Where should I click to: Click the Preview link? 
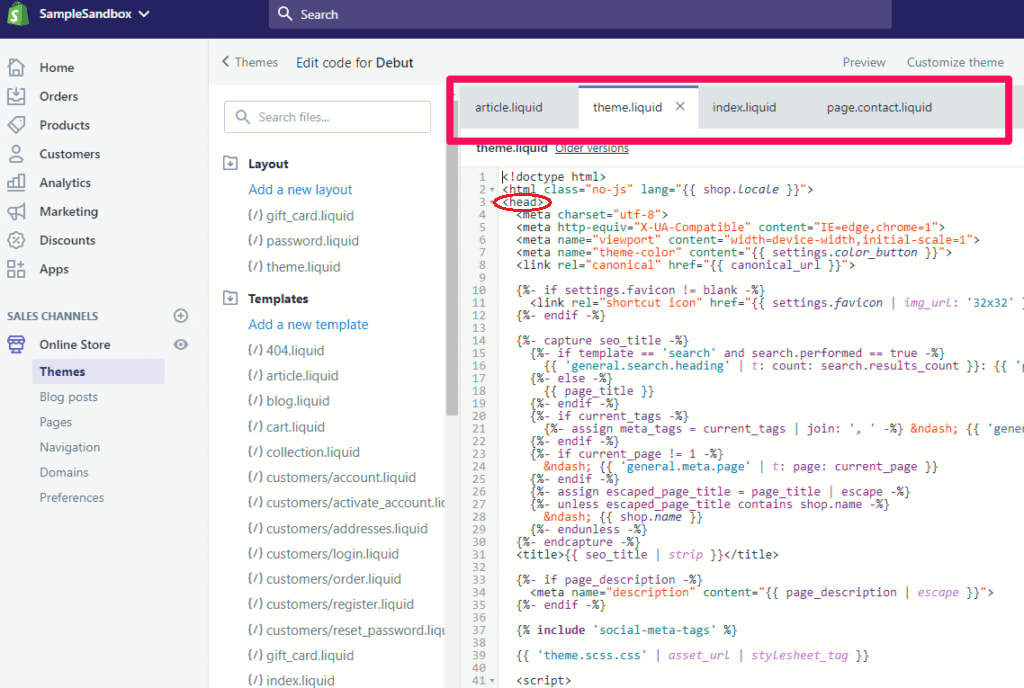pos(863,62)
